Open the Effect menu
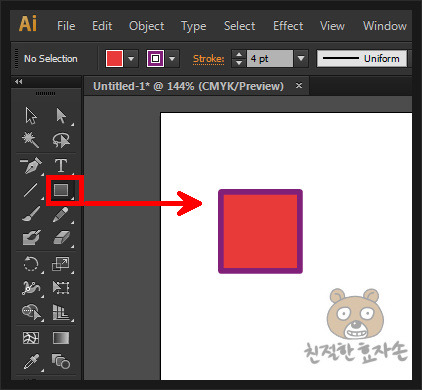 point(288,26)
